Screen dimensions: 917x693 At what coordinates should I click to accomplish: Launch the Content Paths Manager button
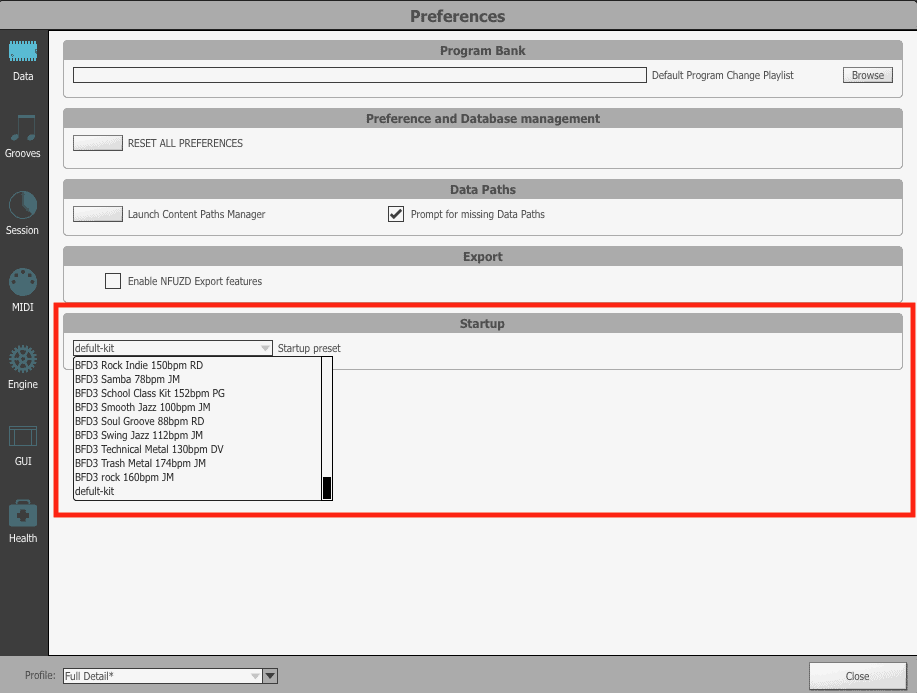click(98, 214)
